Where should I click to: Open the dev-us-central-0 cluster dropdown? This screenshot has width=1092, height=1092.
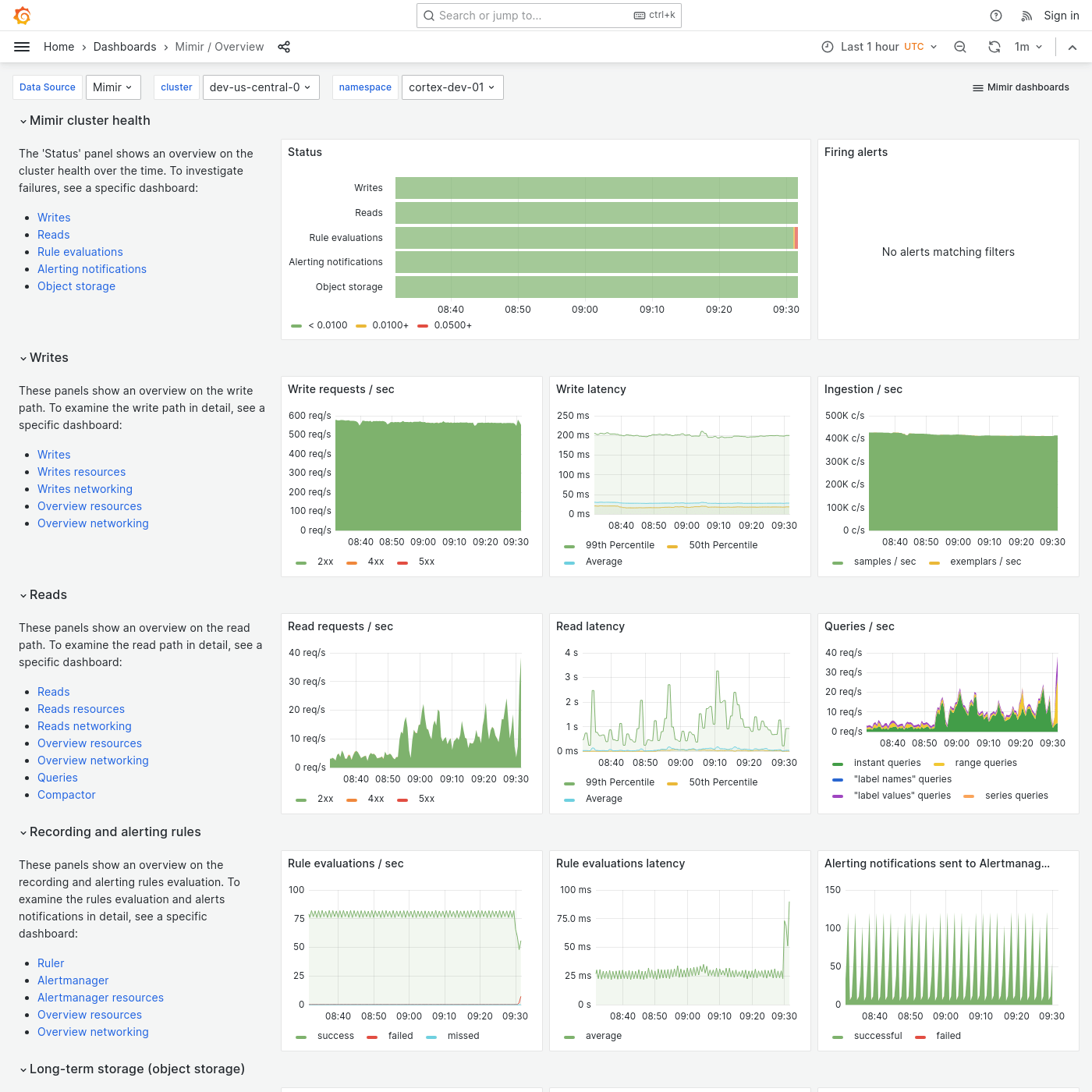(x=261, y=87)
